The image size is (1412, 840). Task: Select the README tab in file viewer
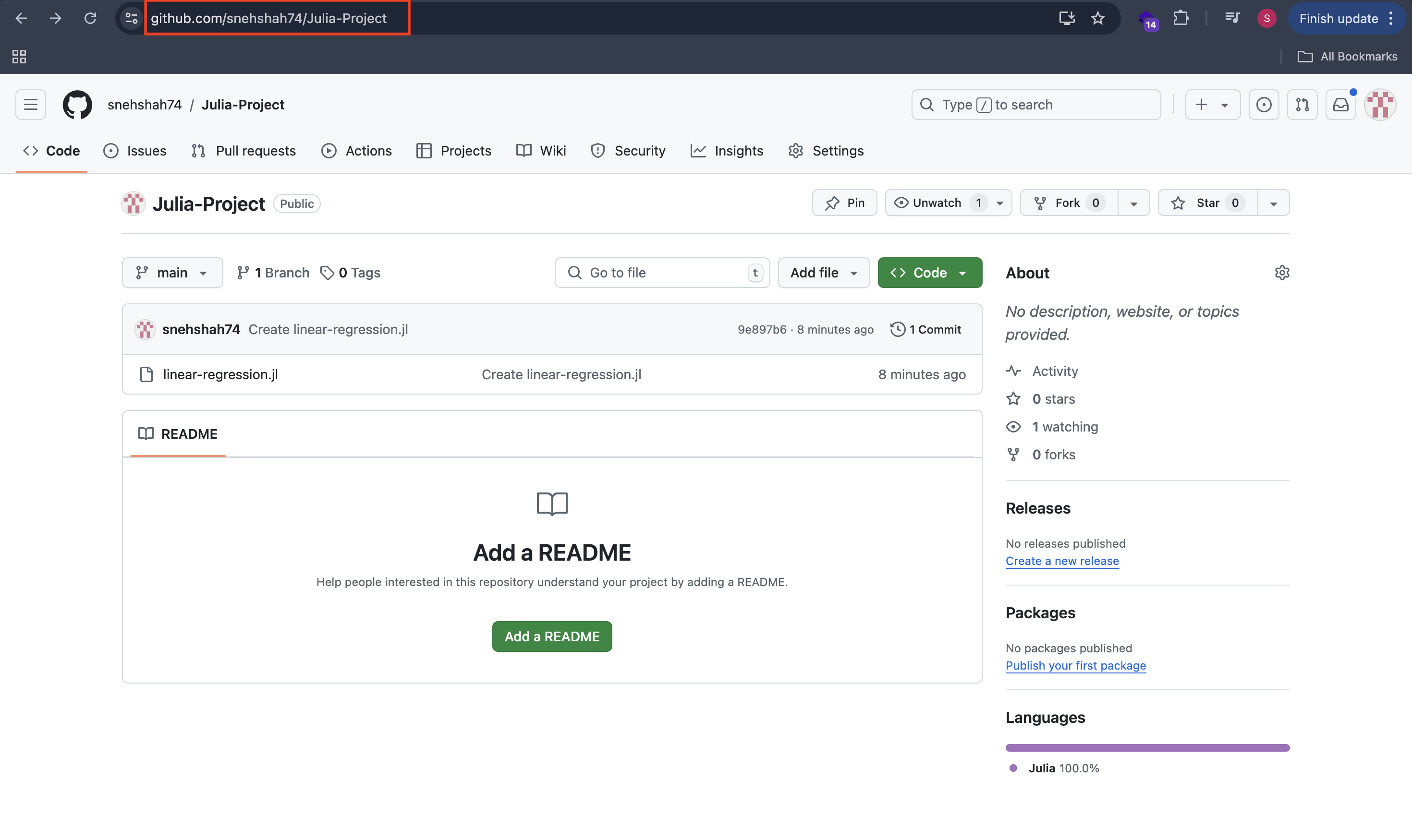[178, 433]
